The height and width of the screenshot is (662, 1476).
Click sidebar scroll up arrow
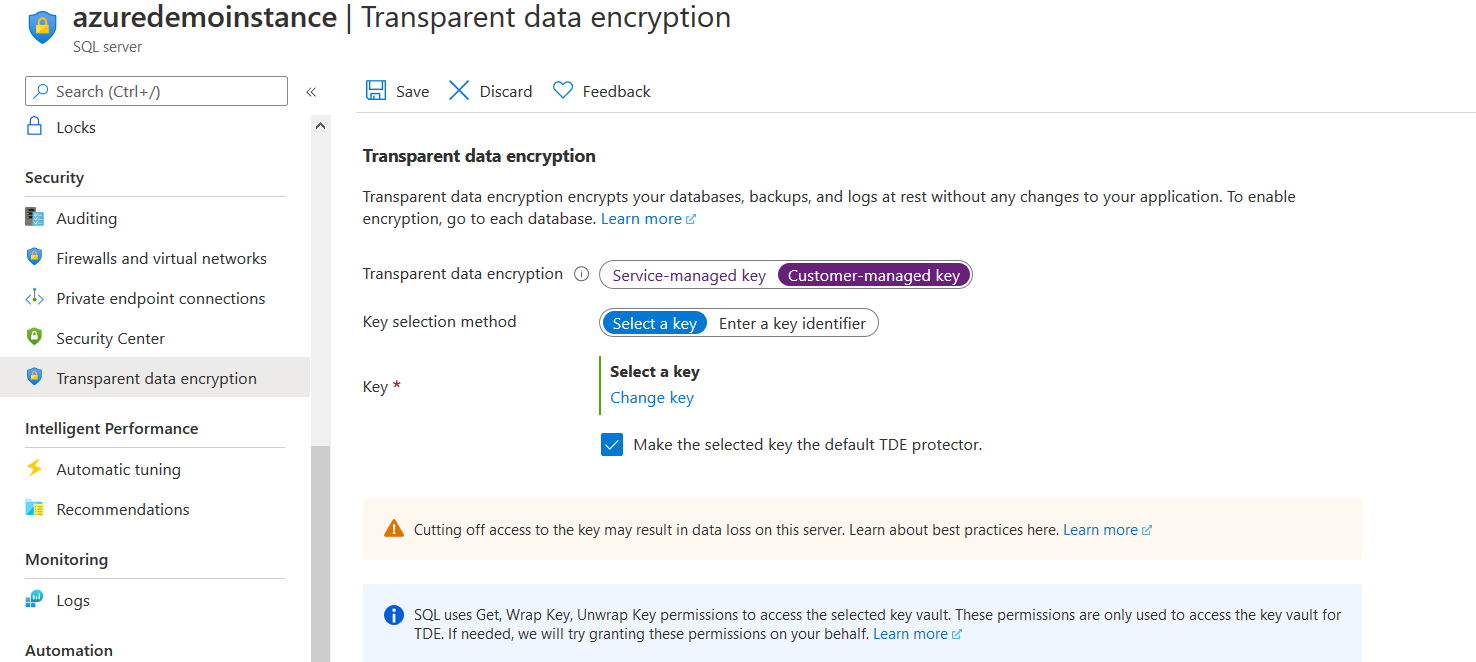tap(320, 126)
